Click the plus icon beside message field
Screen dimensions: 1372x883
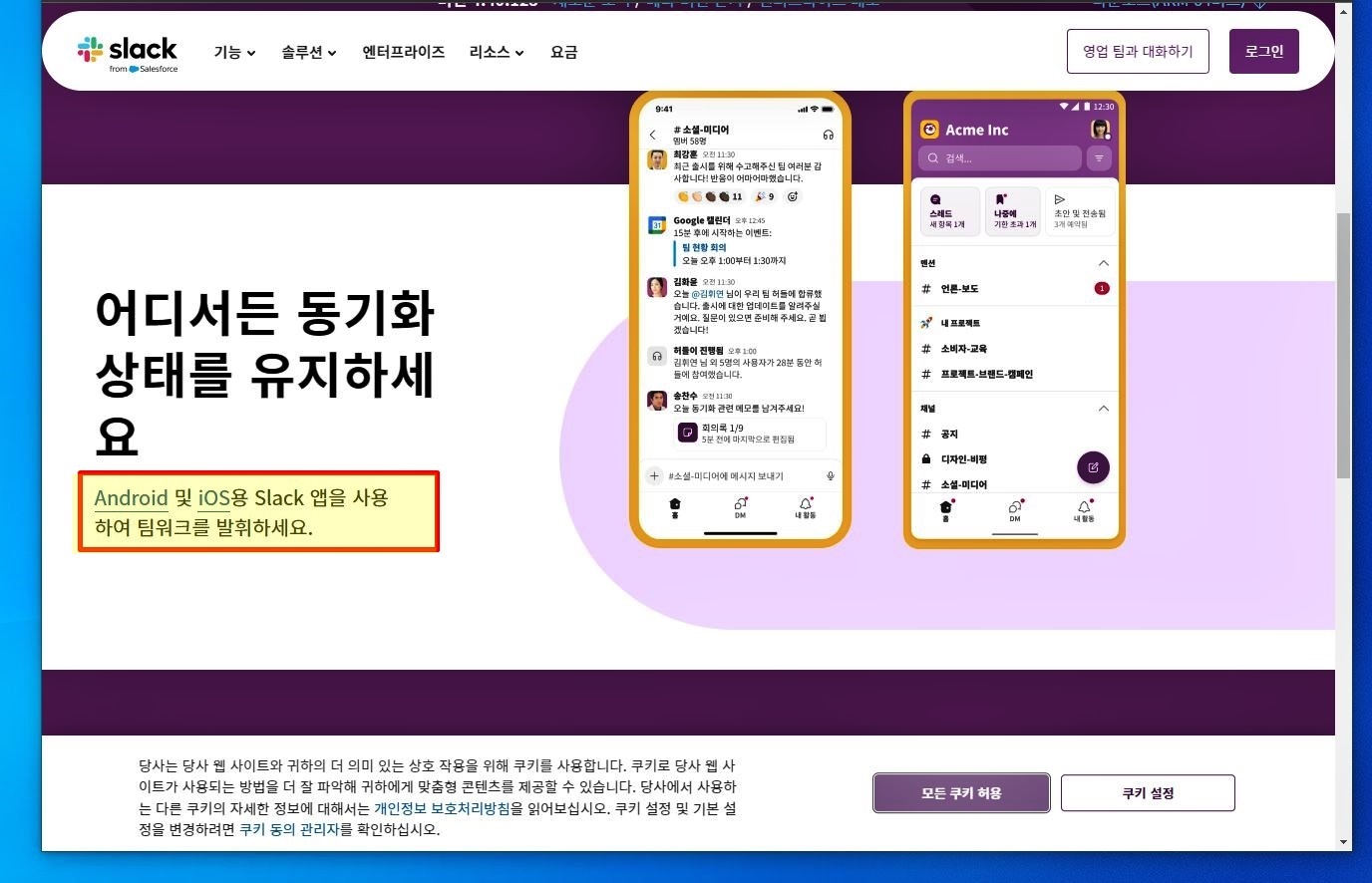[654, 476]
